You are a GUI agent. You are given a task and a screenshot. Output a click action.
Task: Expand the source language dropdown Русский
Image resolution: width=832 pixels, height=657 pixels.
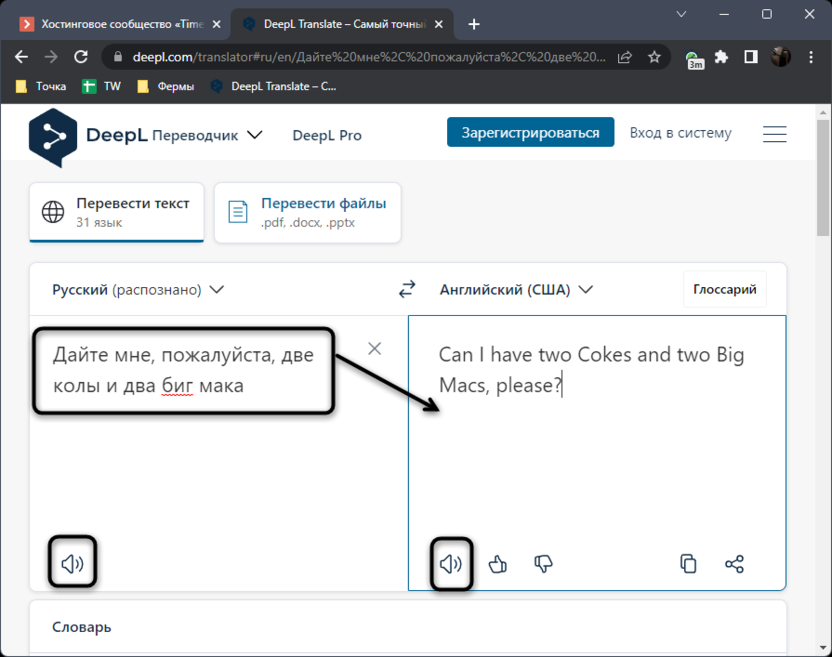pos(138,290)
